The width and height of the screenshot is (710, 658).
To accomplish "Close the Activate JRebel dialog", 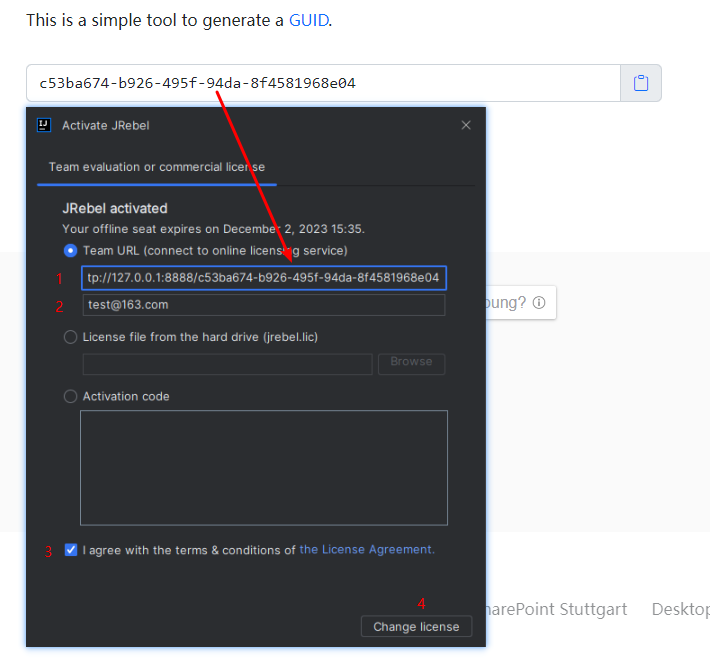I will coord(465,125).
